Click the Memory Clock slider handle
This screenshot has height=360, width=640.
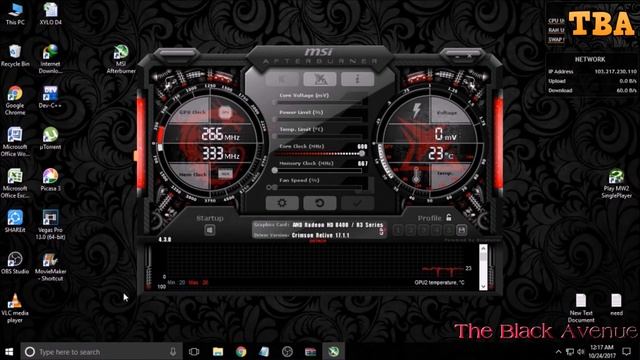click(x=275, y=170)
